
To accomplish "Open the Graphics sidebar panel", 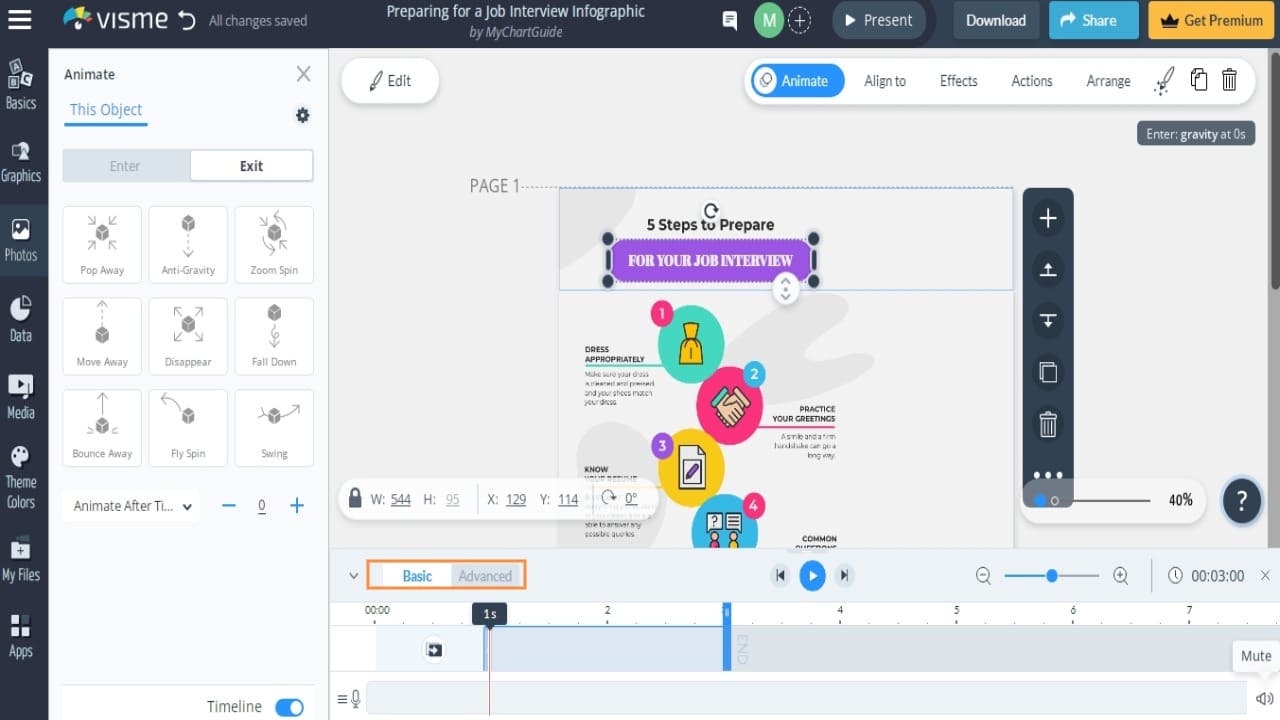I will [21, 163].
